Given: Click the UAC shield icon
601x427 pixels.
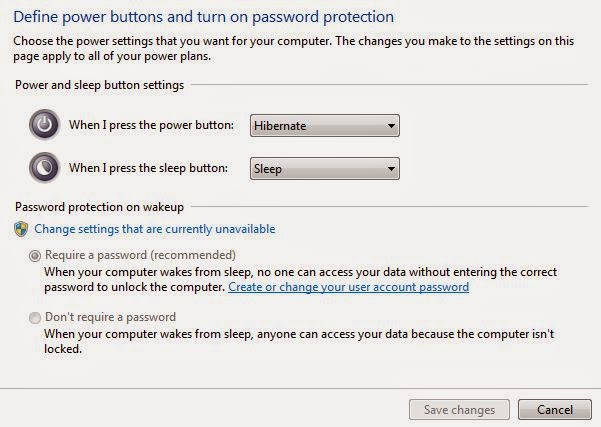Looking at the screenshot, I should [x=20, y=229].
